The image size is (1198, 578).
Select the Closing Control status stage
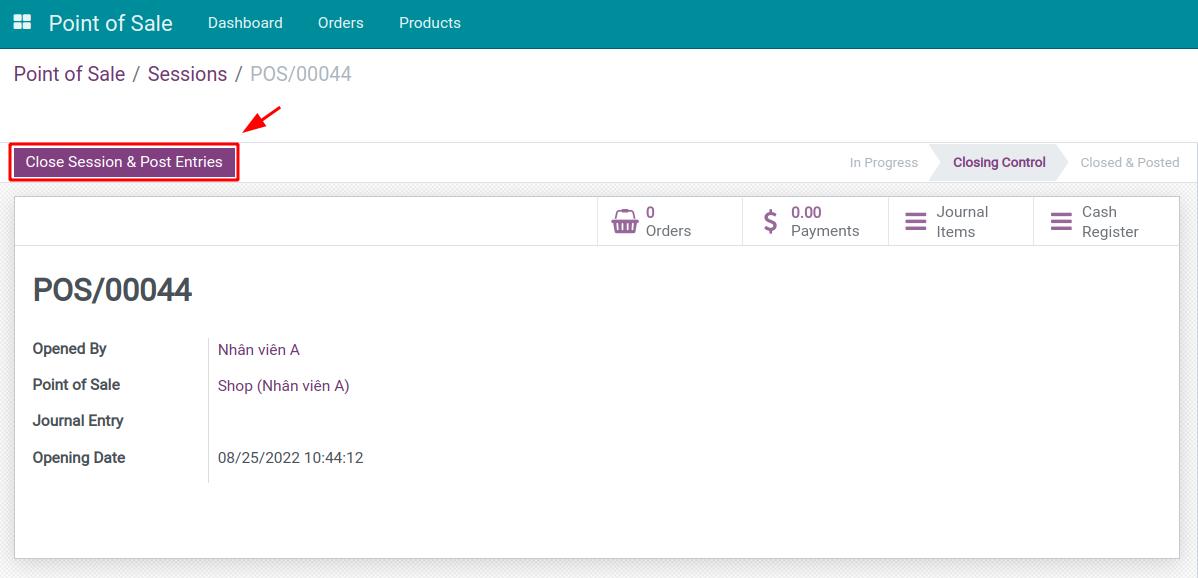[x=999, y=162]
